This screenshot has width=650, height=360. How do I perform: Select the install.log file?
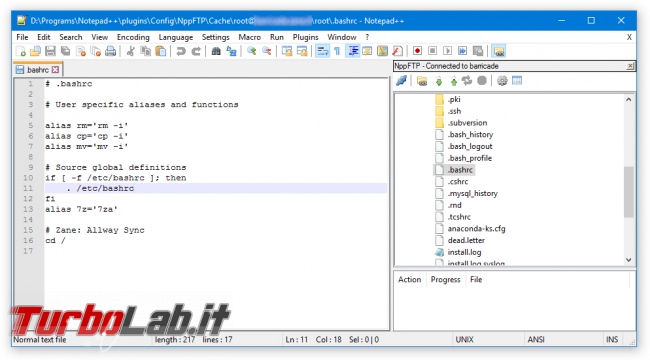[x=464, y=252]
